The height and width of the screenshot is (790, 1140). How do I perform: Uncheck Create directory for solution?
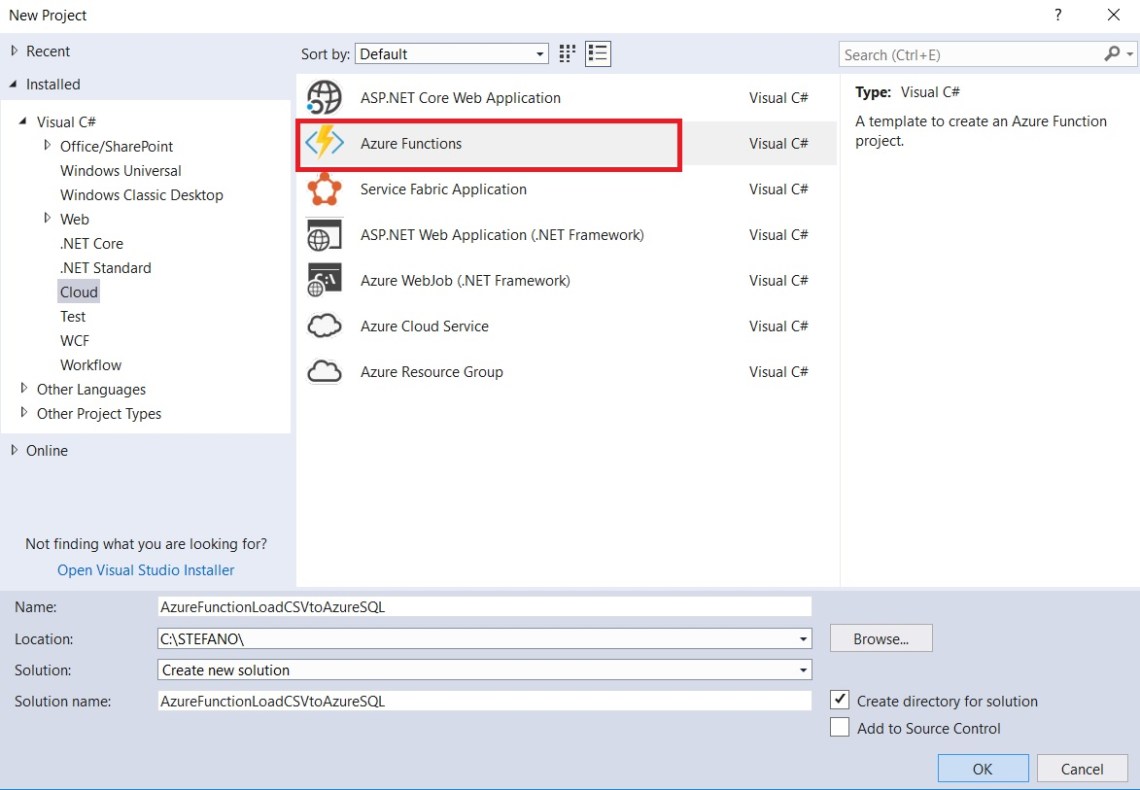(x=840, y=700)
